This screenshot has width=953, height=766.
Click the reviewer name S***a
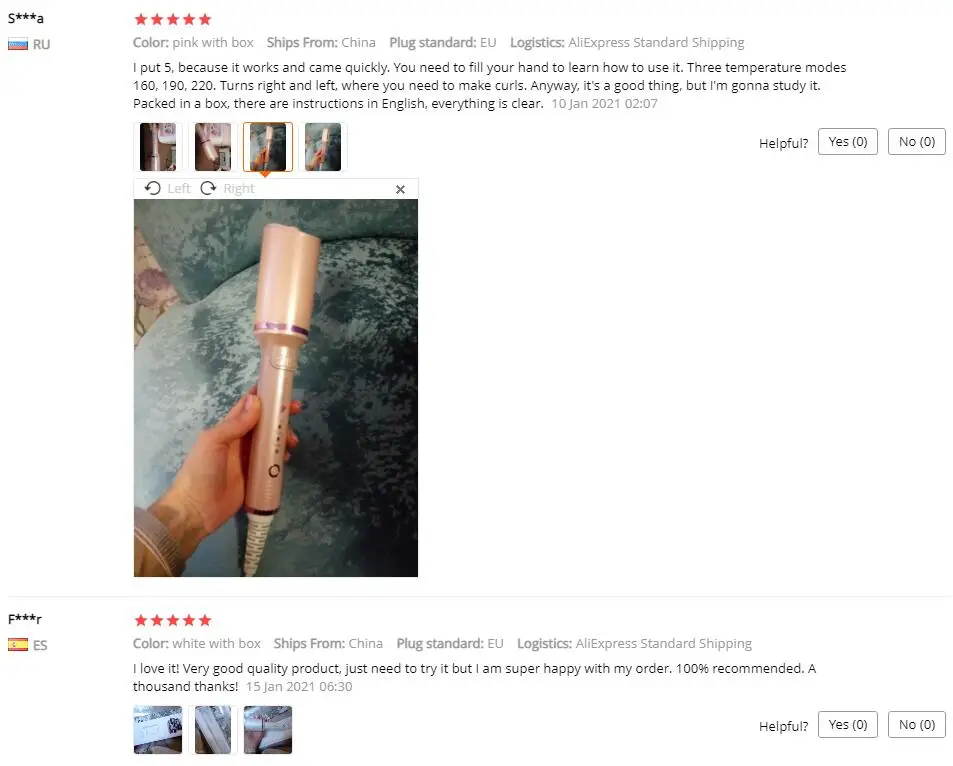(26, 18)
